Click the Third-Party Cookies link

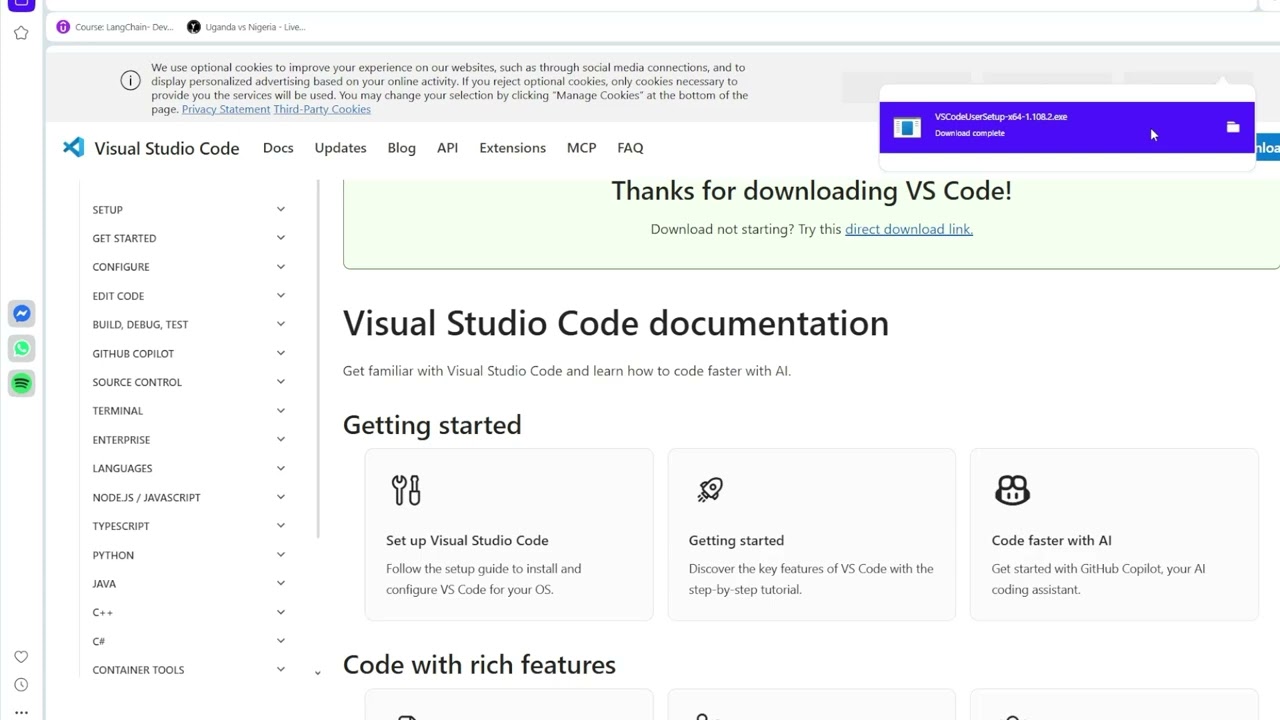point(322,109)
